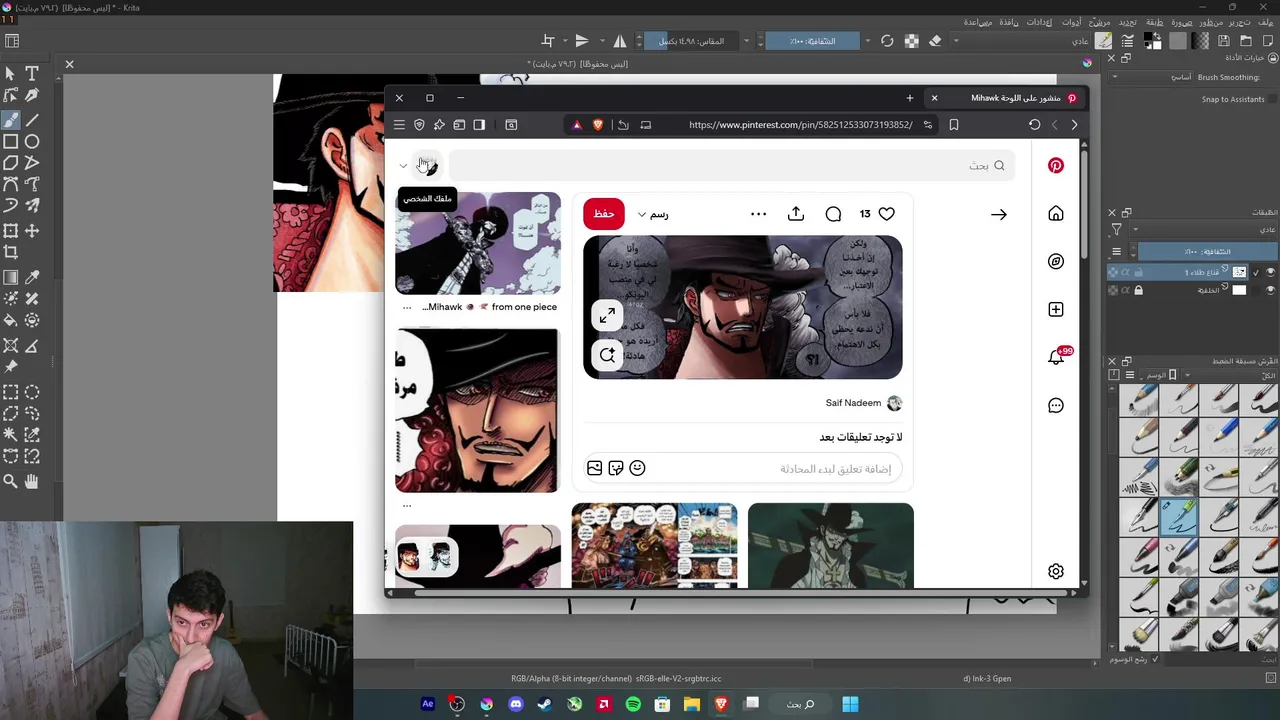
Task: Select the Ellipse shape tool
Action: (32, 141)
